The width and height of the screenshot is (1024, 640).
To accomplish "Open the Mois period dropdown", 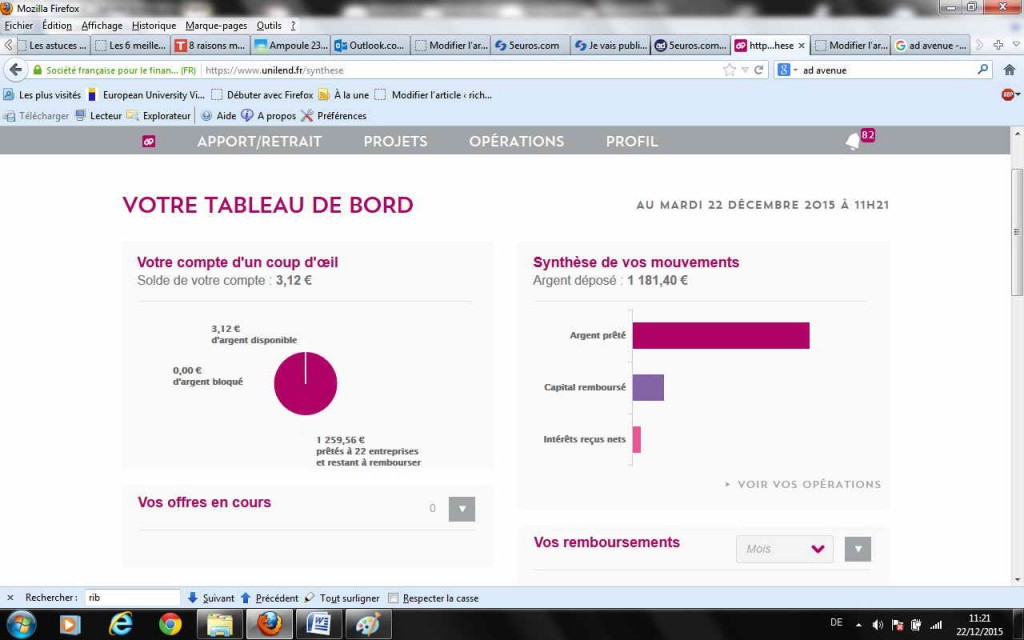I will tap(785, 549).
